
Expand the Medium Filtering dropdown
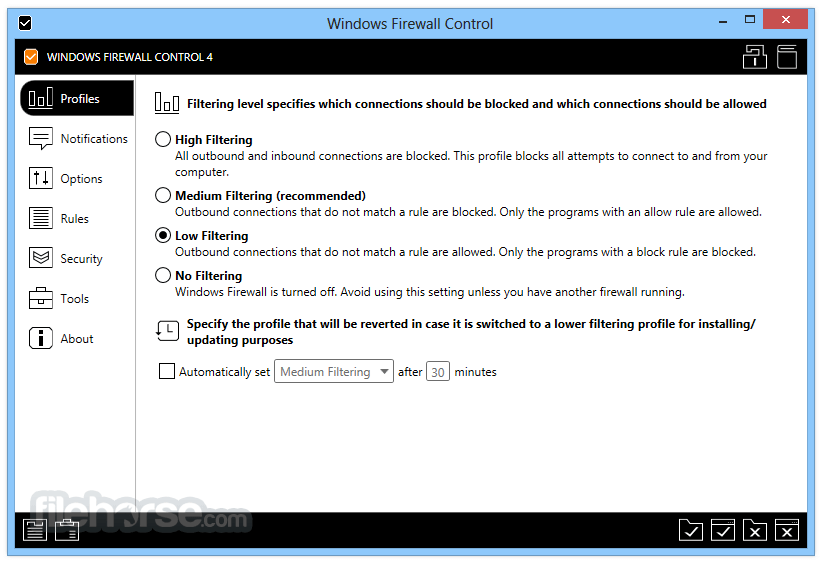(334, 371)
